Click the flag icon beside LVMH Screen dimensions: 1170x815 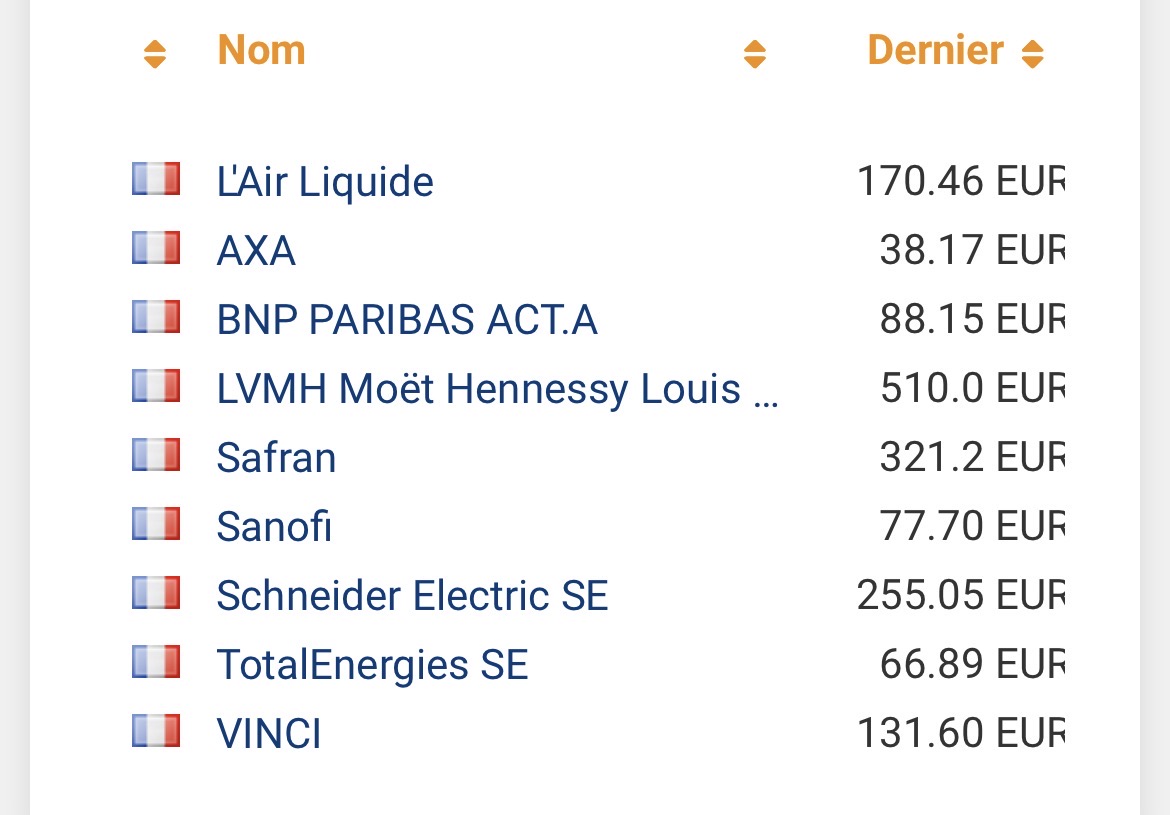[x=156, y=387]
